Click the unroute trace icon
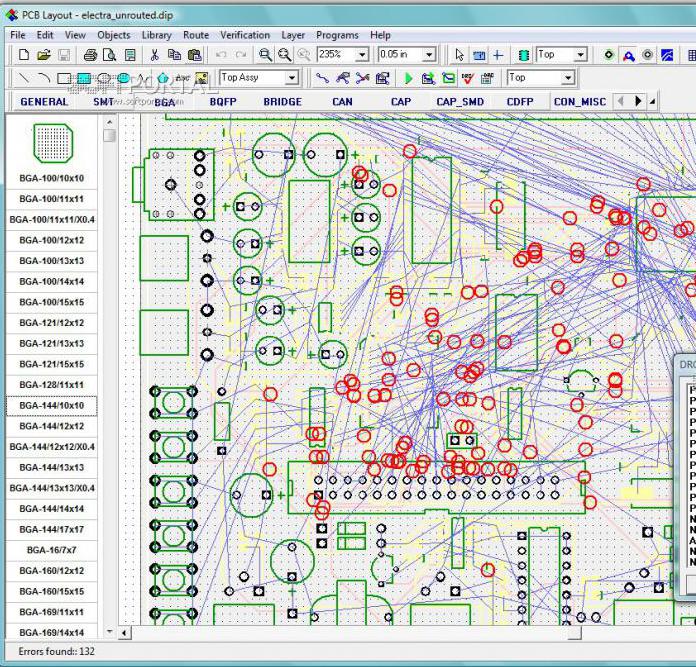Screen dimensions: 696x667 (362, 79)
